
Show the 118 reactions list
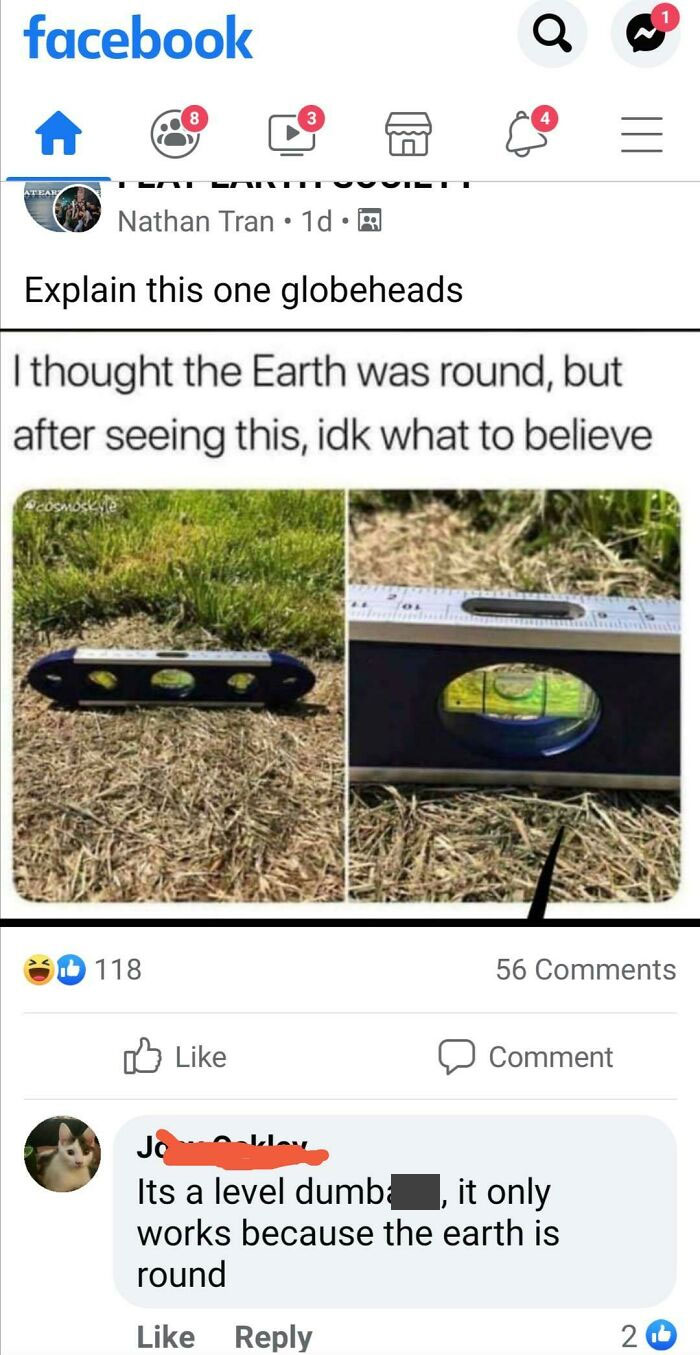(x=84, y=969)
